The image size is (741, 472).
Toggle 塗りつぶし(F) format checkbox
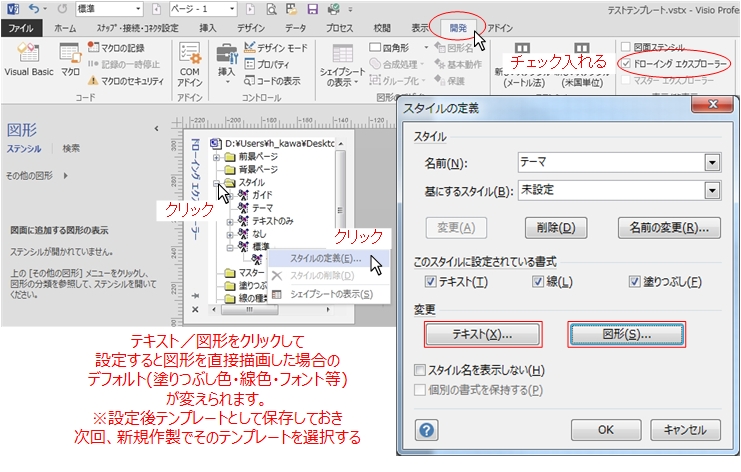click(x=634, y=282)
